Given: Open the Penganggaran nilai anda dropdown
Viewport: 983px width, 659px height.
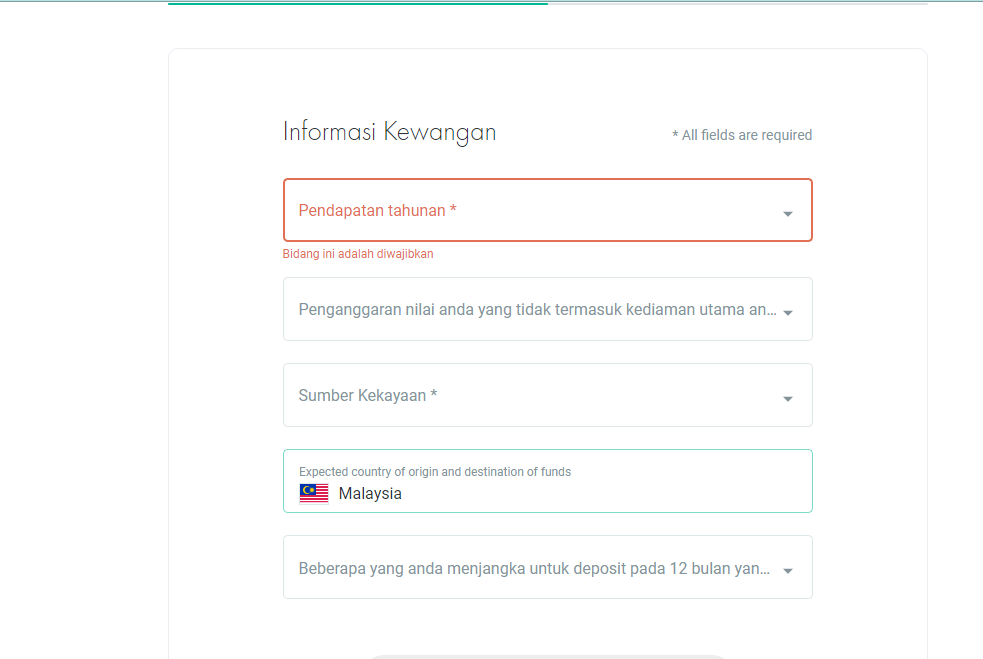Looking at the screenshot, I should click(547, 309).
